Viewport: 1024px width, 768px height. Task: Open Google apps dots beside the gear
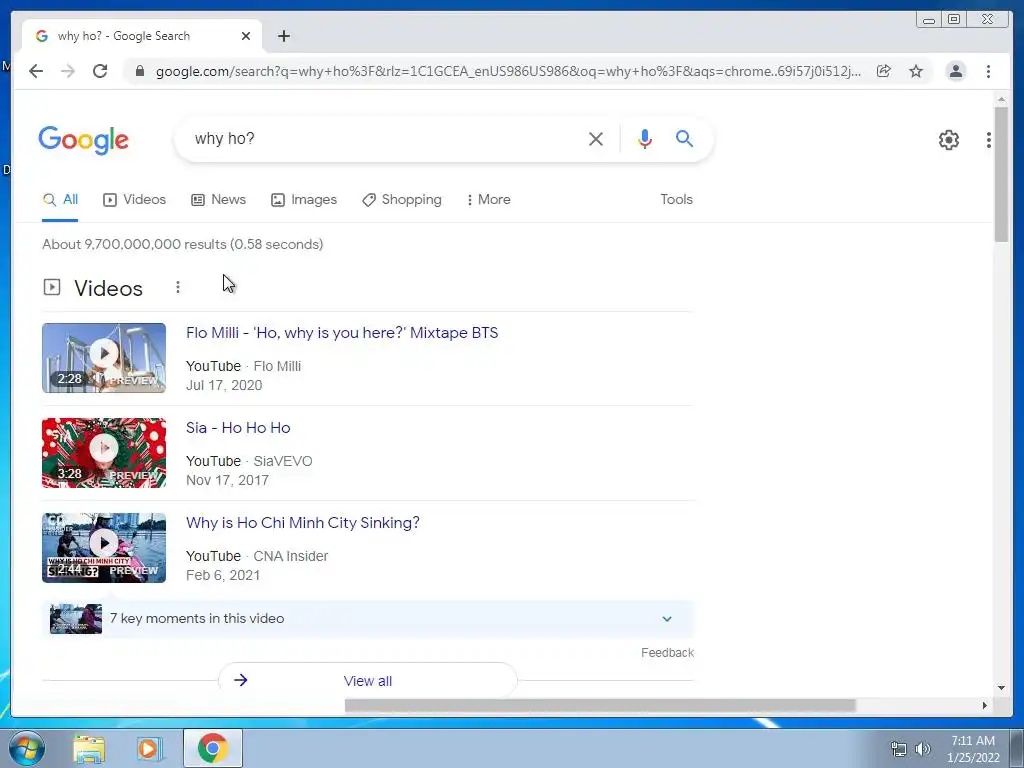[989, 140]
